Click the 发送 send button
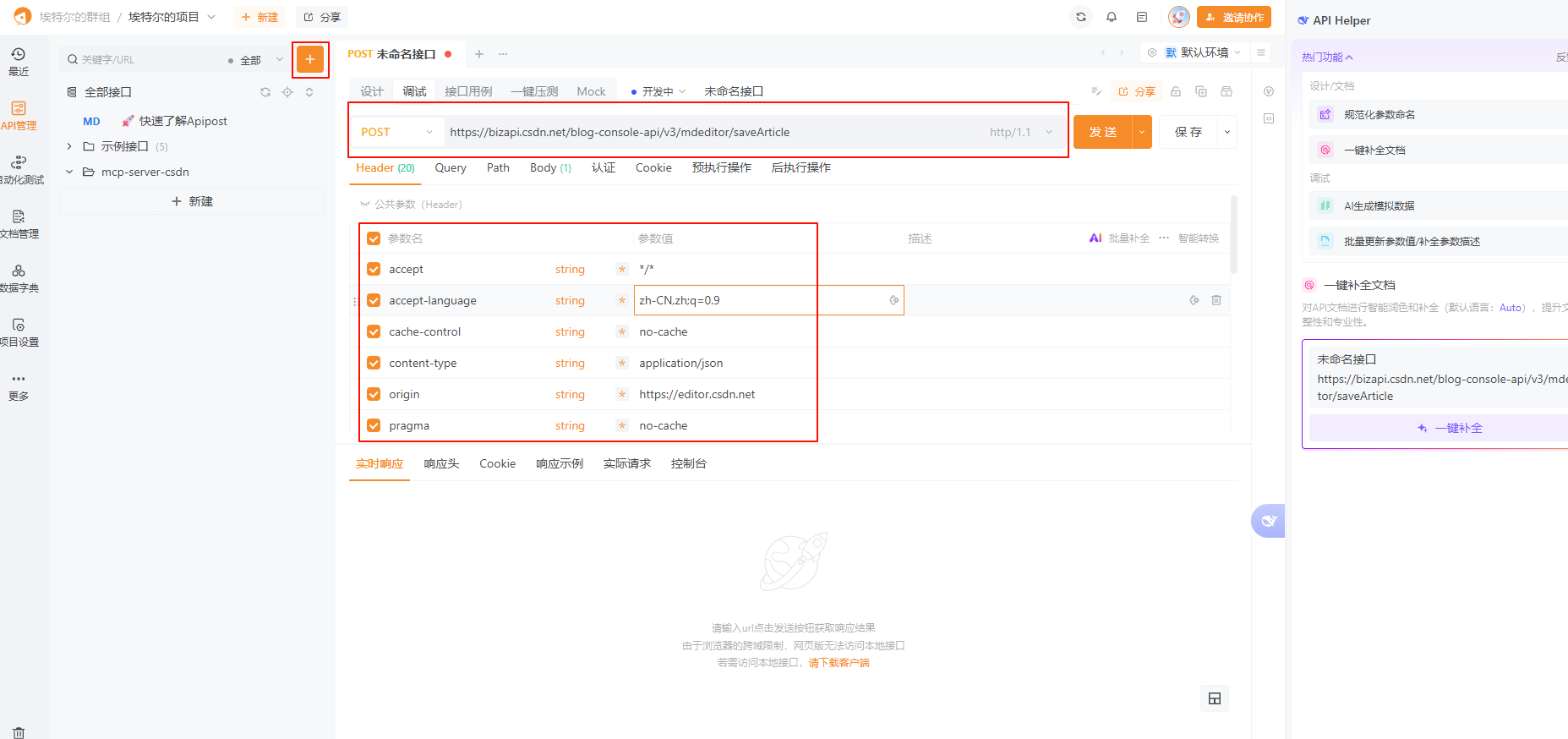1568x739 pixels. (x=1103, y=132)
